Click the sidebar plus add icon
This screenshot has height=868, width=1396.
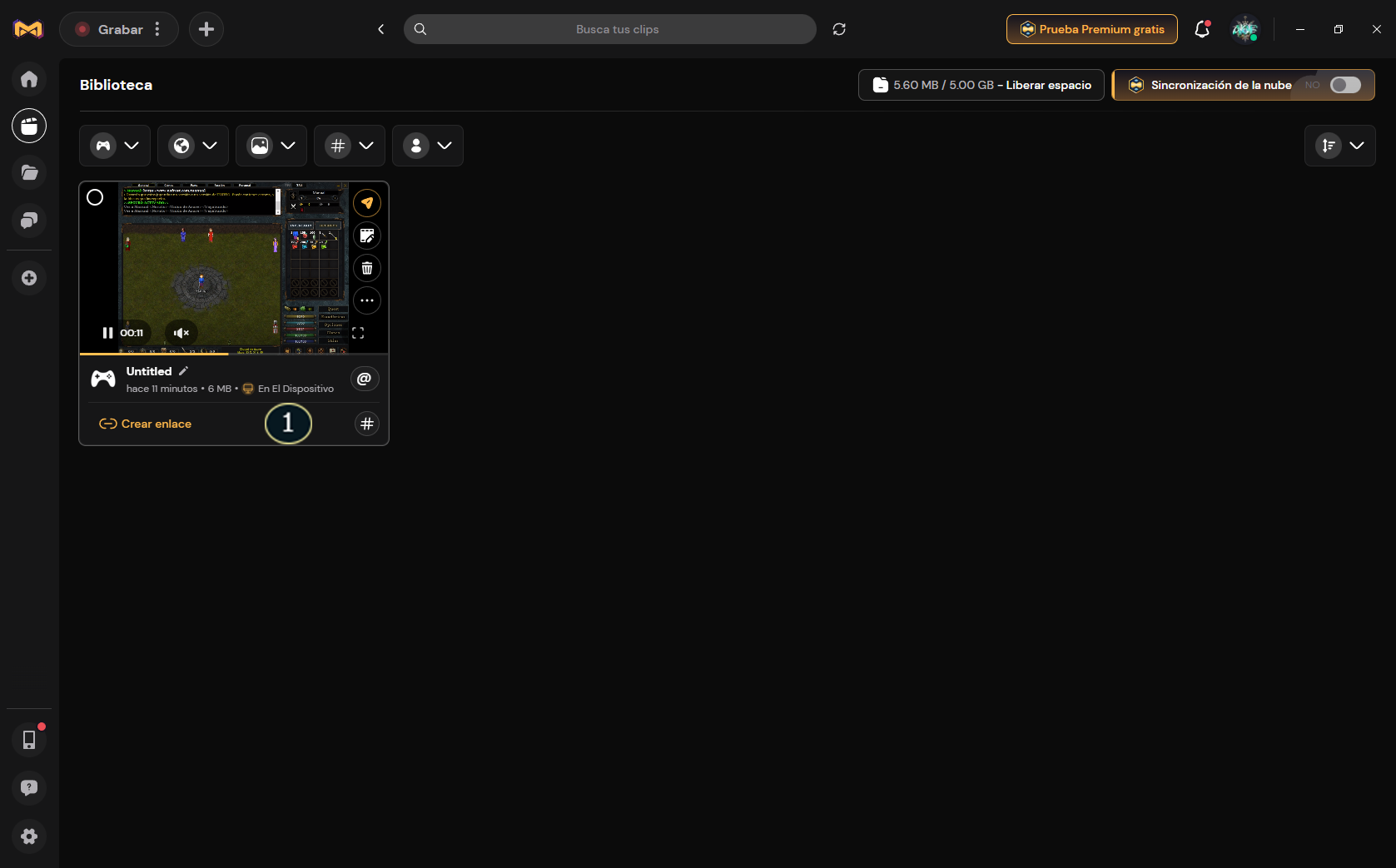click(x=29, y=278)
